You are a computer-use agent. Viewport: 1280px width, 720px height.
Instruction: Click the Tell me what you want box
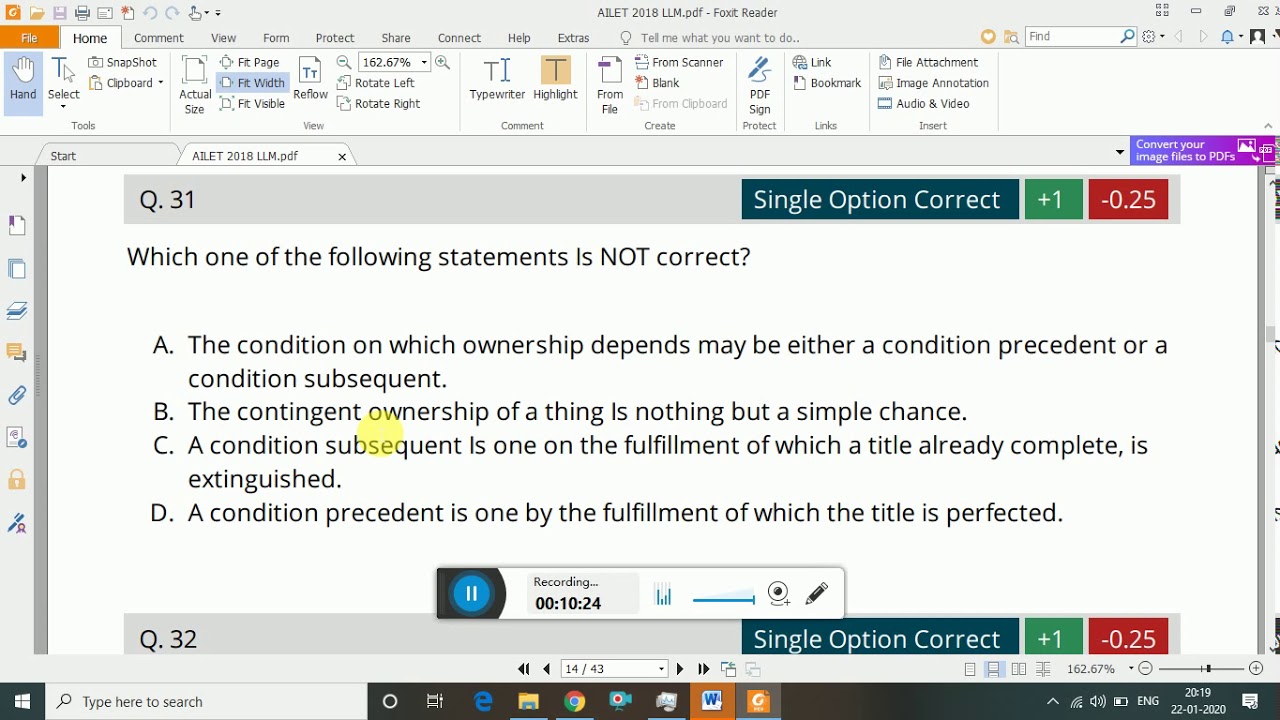719,38
